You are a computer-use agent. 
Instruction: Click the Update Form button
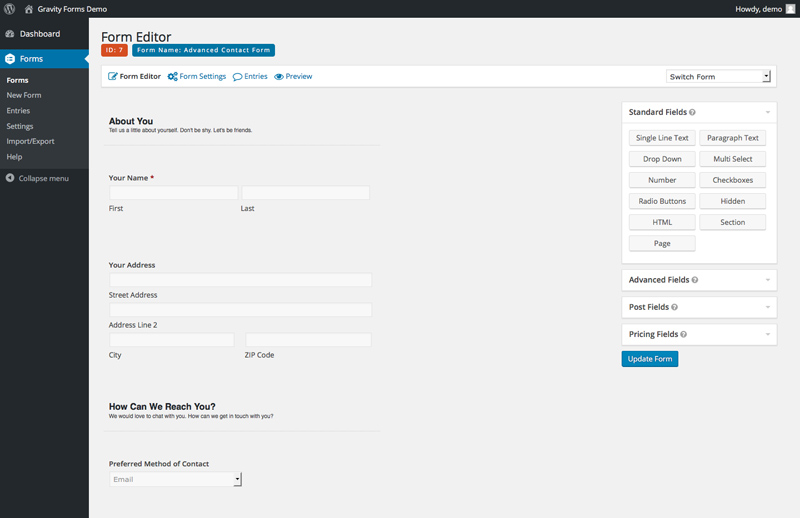tap(650, 359)
